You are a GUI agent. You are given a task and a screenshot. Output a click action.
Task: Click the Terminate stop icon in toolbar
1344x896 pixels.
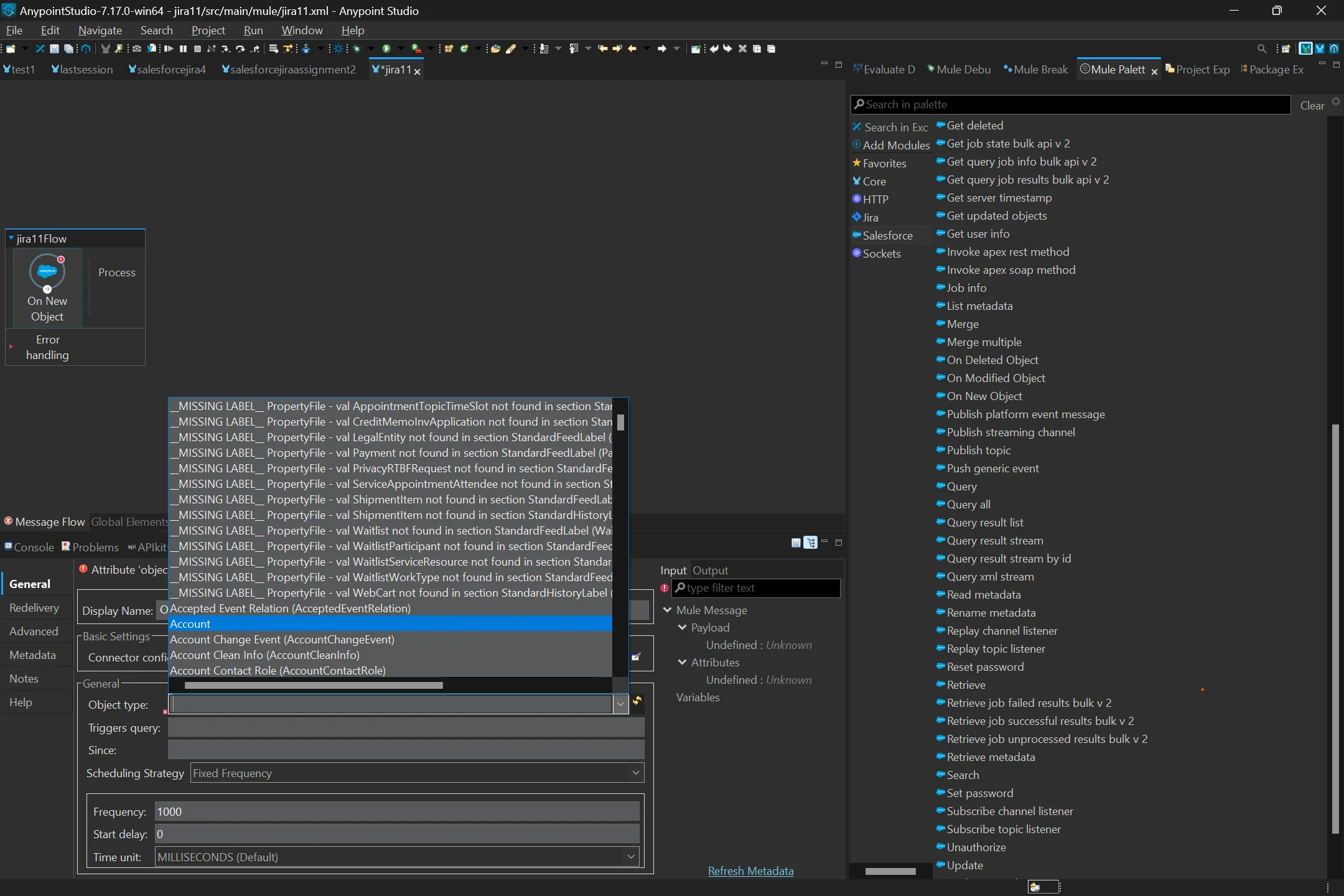click(x=197, y=49)
